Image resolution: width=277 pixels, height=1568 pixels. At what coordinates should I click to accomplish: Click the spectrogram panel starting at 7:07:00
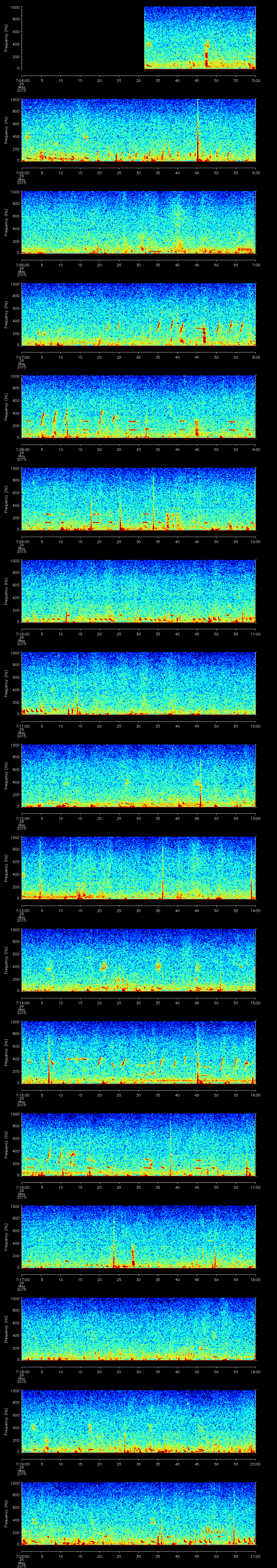(139, 314)
